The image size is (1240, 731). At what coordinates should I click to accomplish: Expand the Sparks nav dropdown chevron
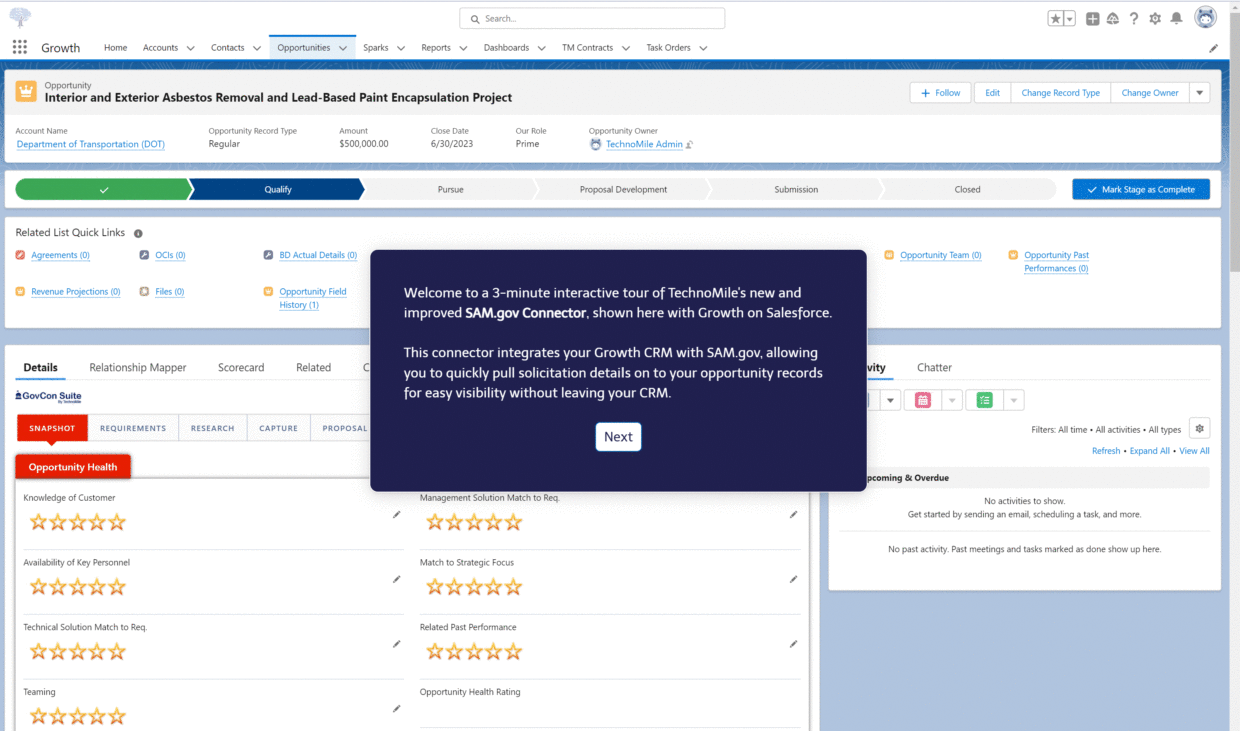click(401, 48)
